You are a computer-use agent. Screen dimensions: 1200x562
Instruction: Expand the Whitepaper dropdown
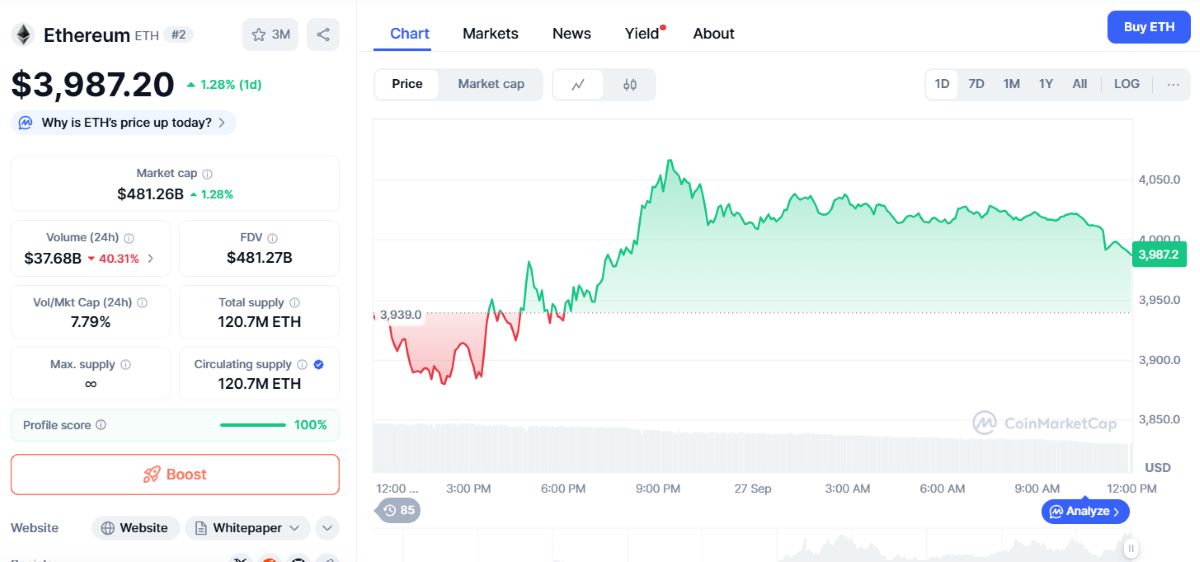click(248, 528)
